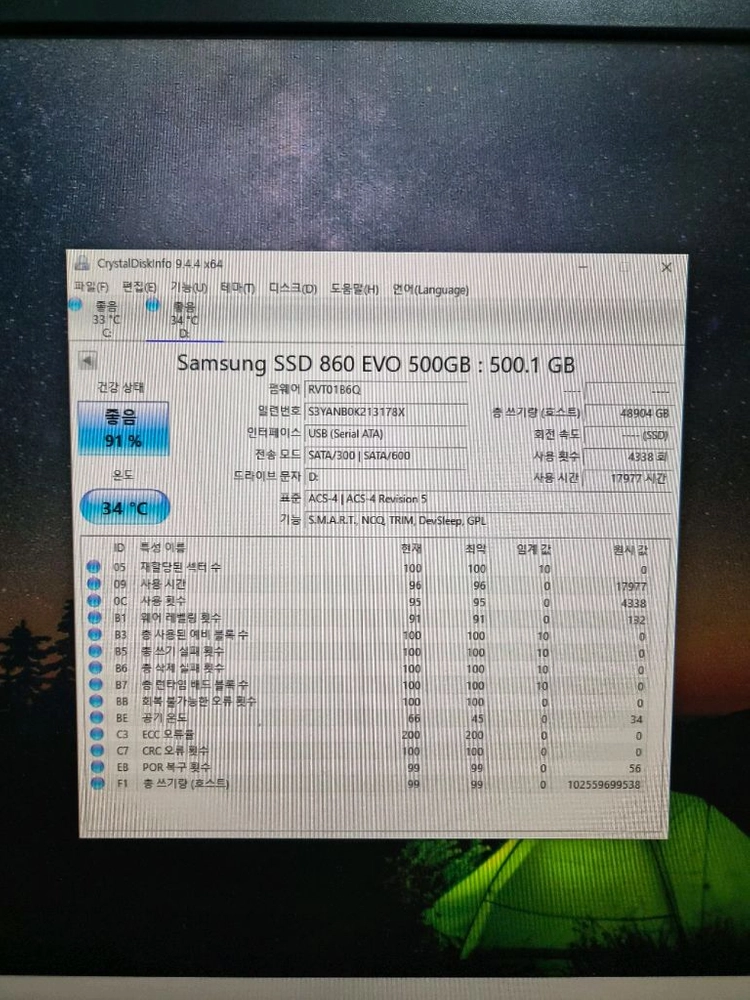The width and height of the screenshot is (750, 1000).
Task: Select the 사용 시간 attribute row
Action: point(369,585)
